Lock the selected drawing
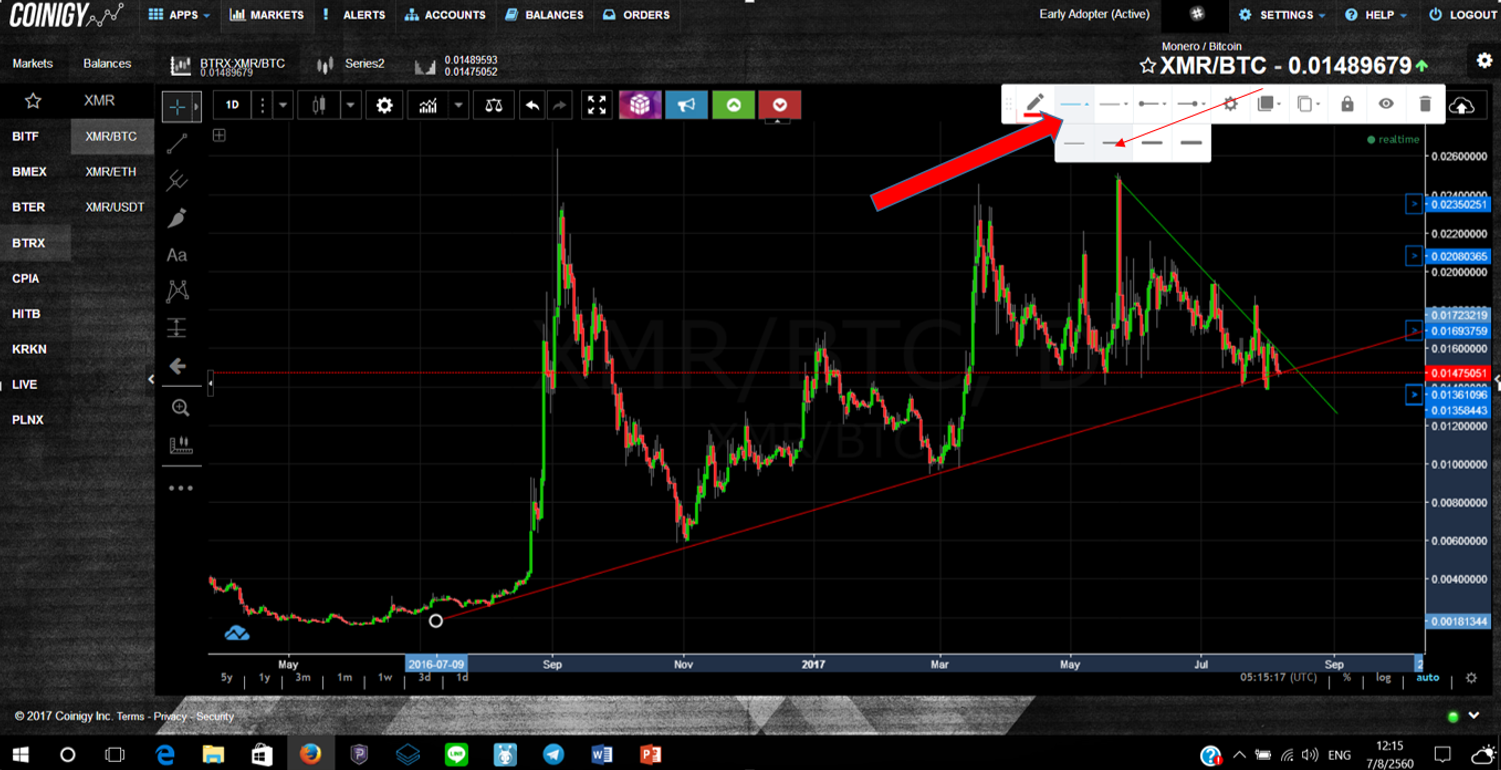 (x=1347, y=103)
